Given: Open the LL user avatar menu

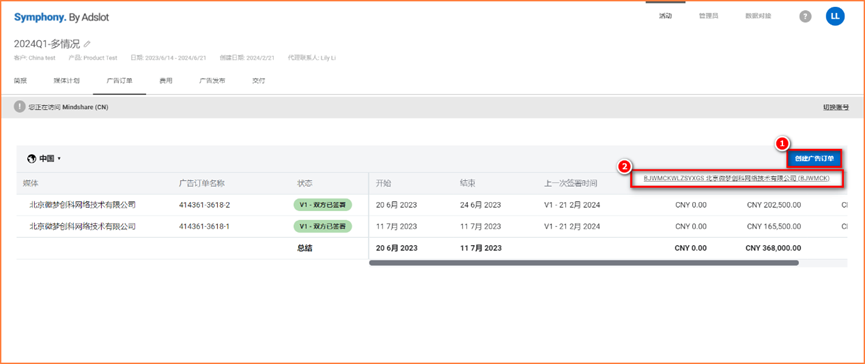Looking at the screenshot, I should [x=835, y=16].
